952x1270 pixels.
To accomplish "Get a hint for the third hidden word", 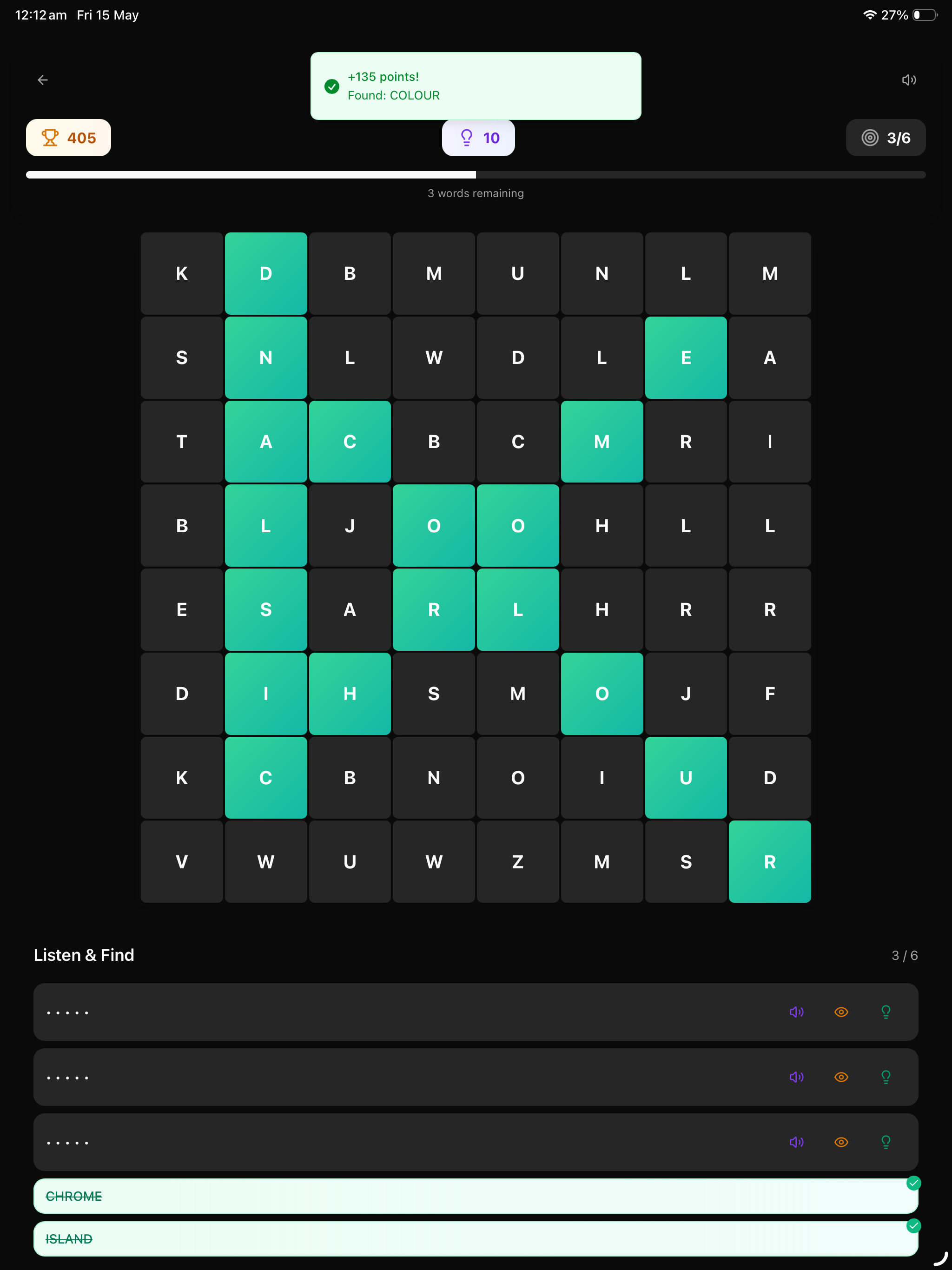I will click(886, 1142).
